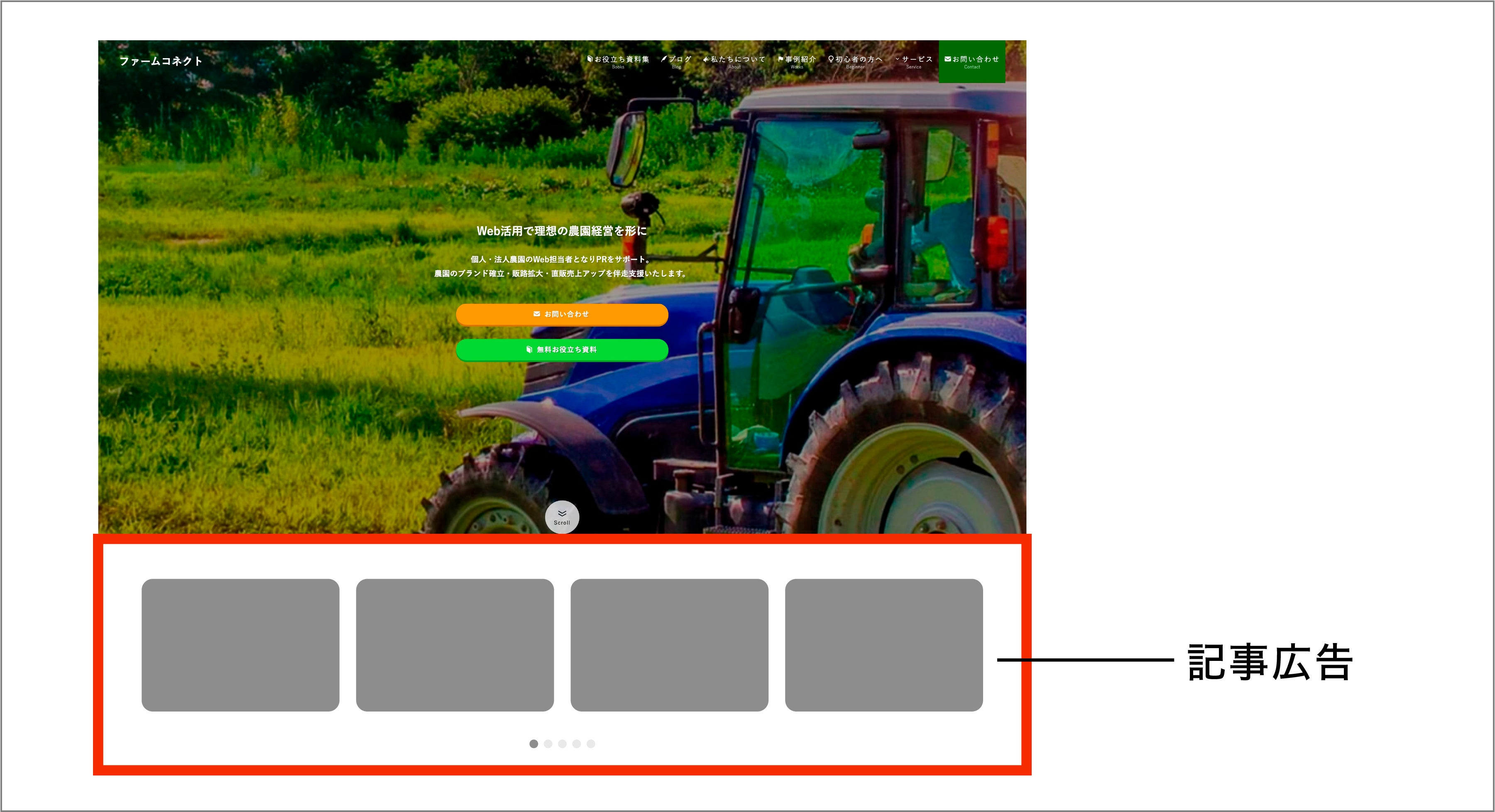Open the second gray article card

pyautogui.click(x=455, y=644)
